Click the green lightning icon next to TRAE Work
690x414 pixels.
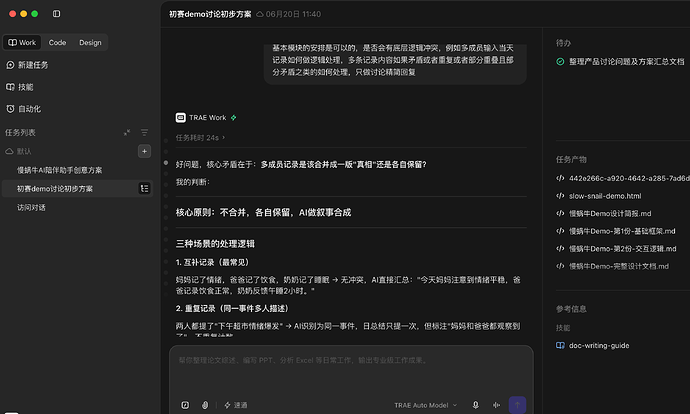[x=234, y=117]
